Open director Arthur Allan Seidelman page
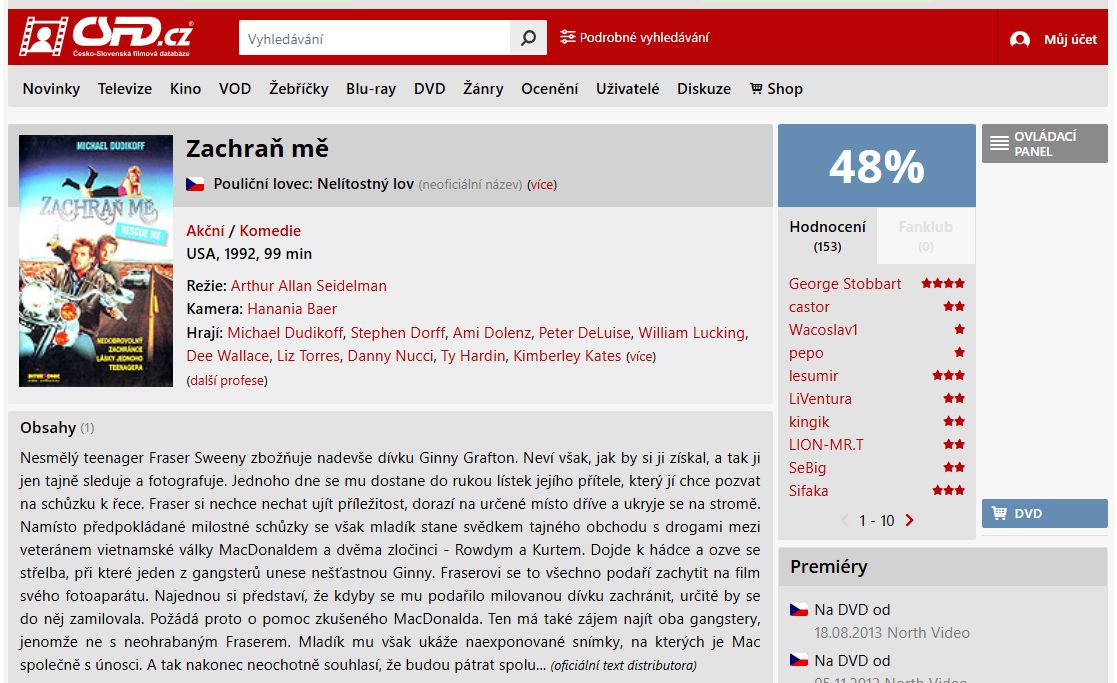 click(x=308, y=286)
